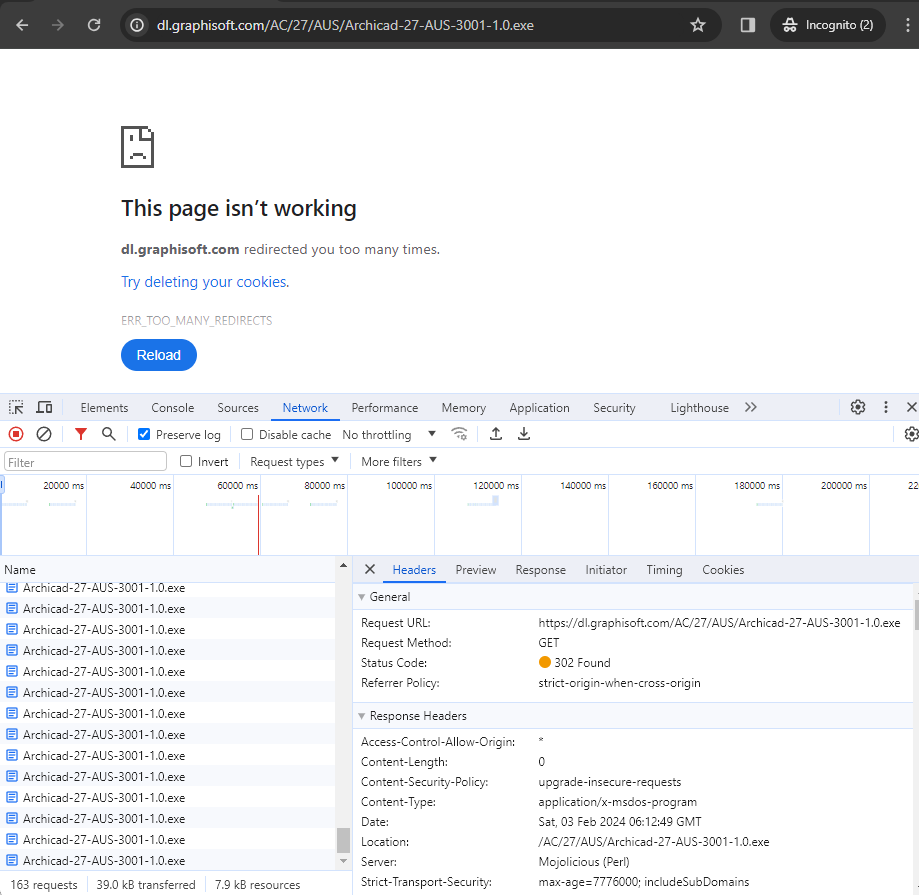919x895 pixels.
Task: Open the Request types dropdown
Action: (x=294, y=461)
